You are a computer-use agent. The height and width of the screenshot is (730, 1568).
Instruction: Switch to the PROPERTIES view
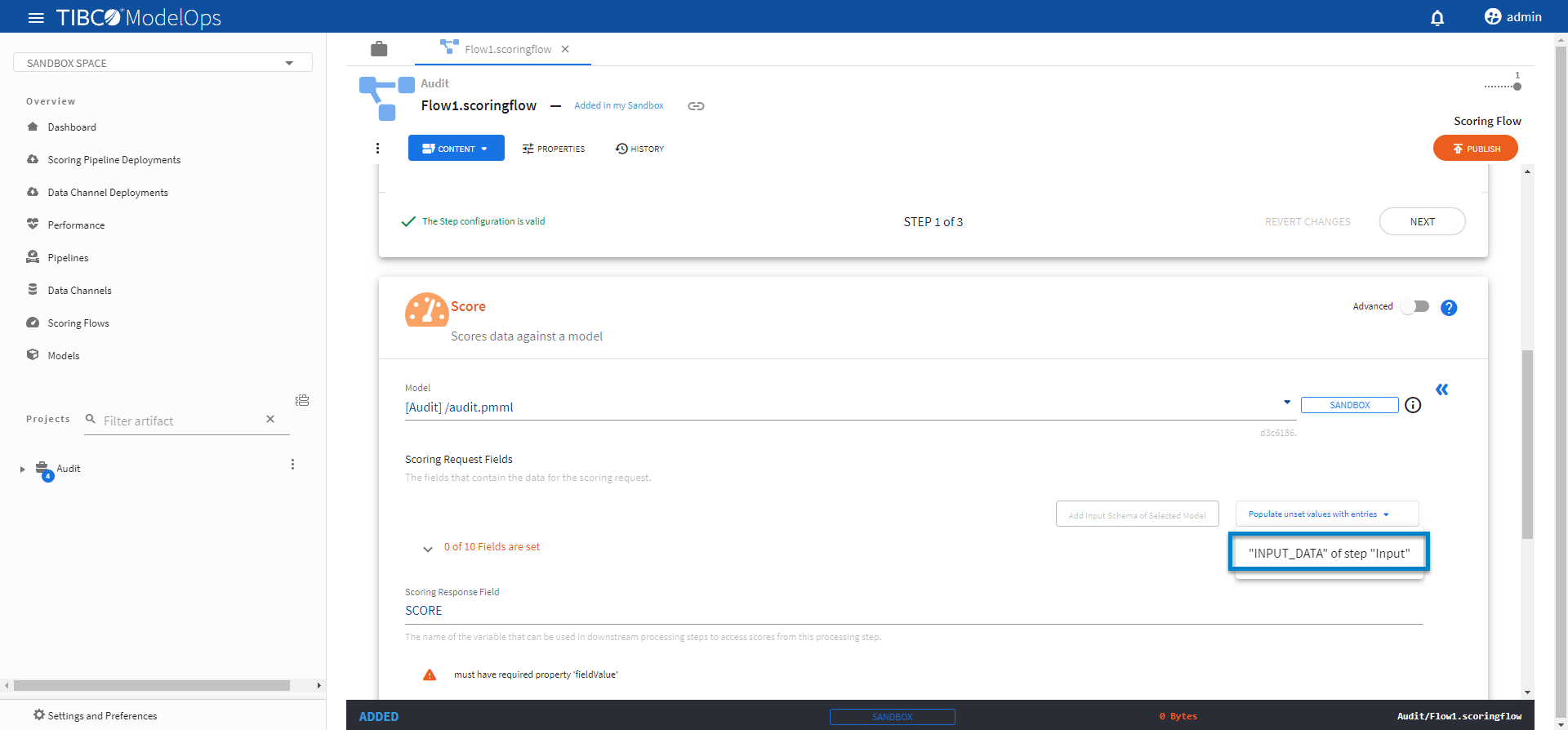pos(554,149)
